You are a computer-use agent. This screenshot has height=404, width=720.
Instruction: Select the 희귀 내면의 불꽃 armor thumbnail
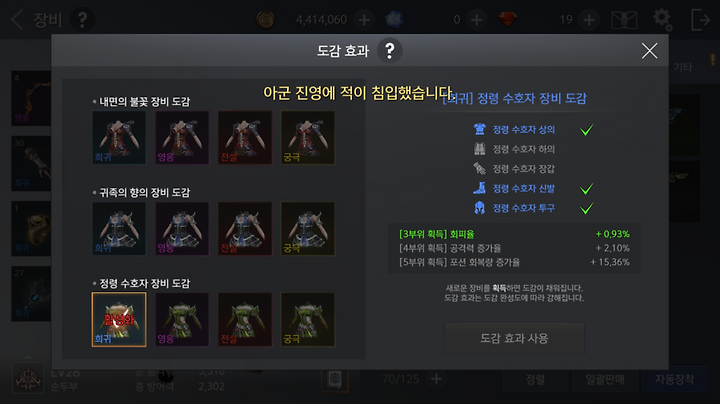[119, 137]
